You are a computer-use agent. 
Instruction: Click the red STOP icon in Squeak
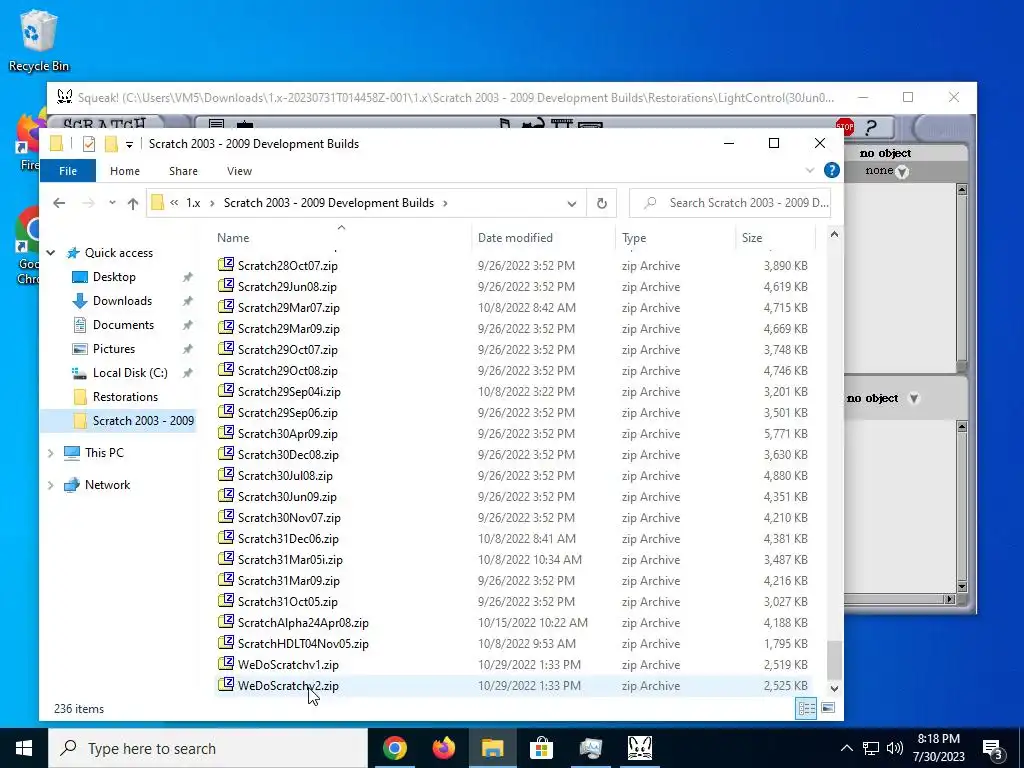point(844,127)
